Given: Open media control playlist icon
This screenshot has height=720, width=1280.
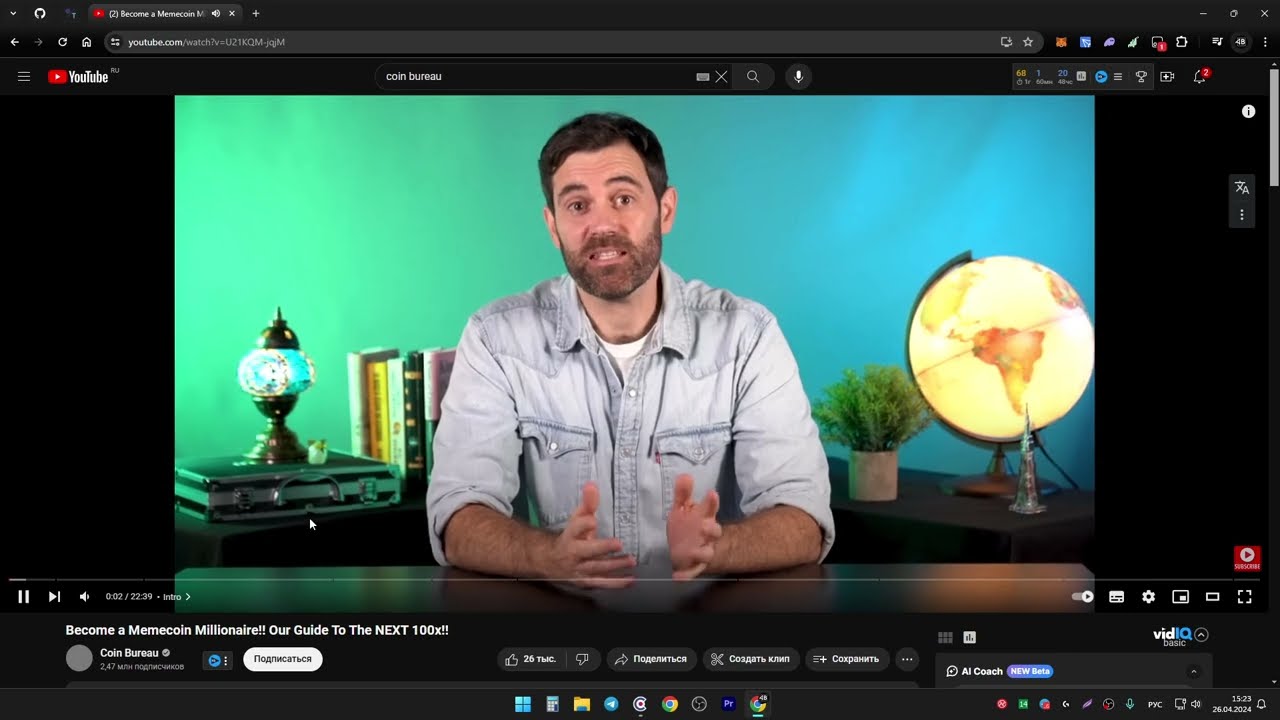Looking at the screenshot, I should coord(1217,42).
